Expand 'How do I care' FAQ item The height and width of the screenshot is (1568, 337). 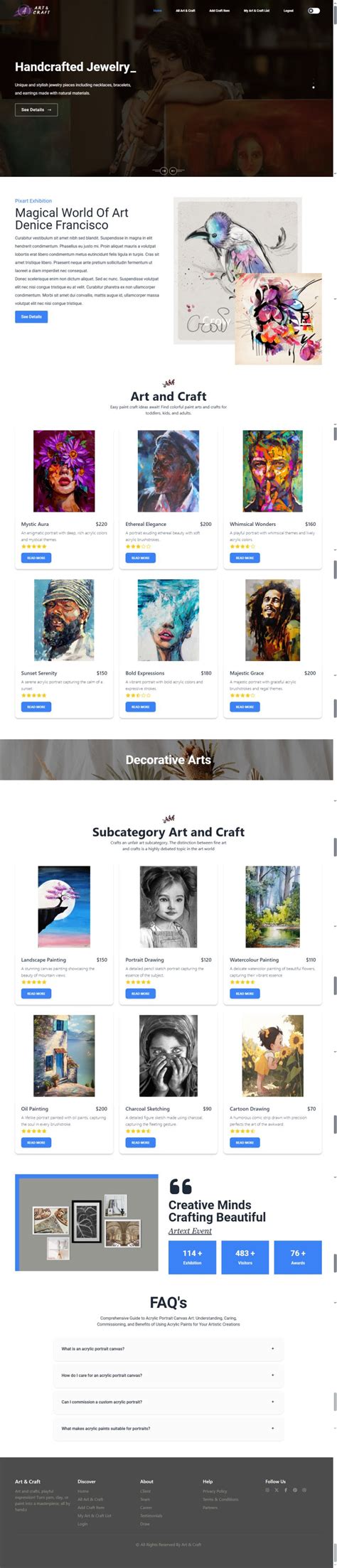pos(168,1375)
